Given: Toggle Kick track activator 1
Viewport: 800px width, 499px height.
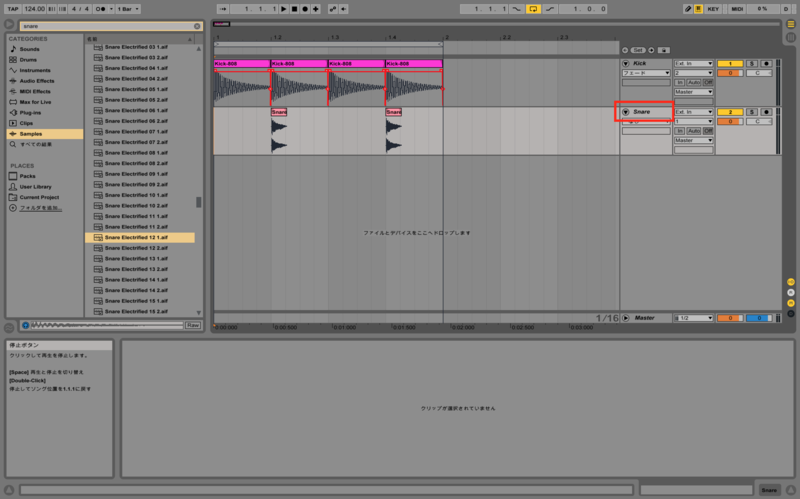Looking at the screenshot, I should pyautogui.click(x=730, y=63).
